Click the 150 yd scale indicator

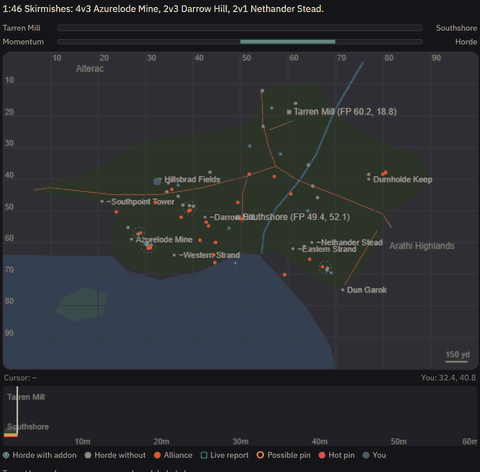click(x=458, y=356)
